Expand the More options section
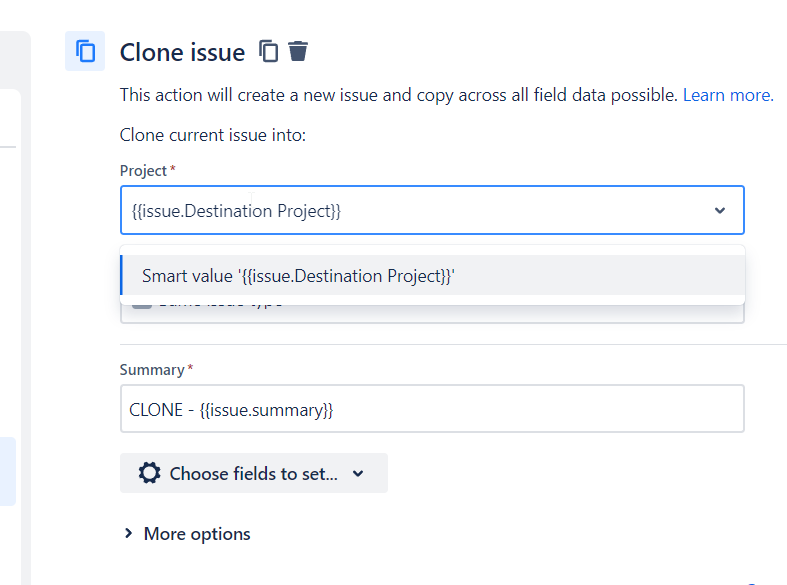 [x=187, y=534]
